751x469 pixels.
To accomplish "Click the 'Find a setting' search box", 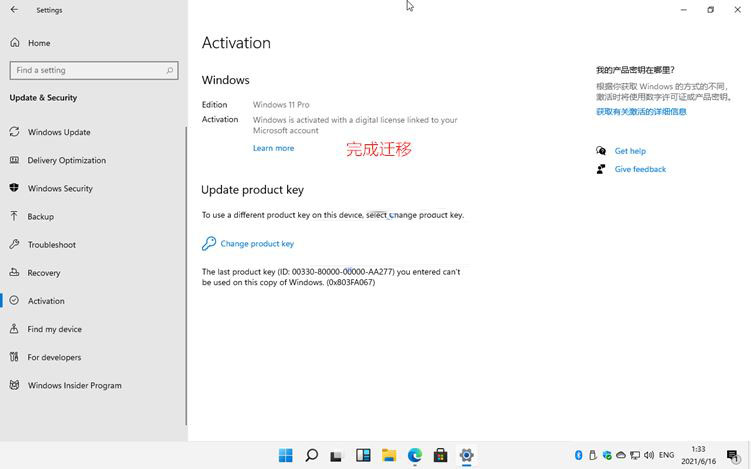I will (x=94, y=70).
